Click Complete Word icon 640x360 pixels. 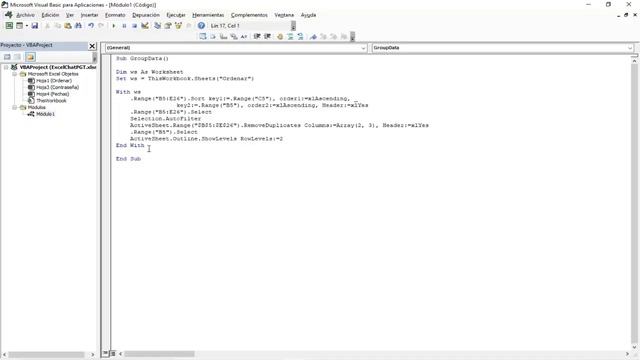[x=244, y=36]
